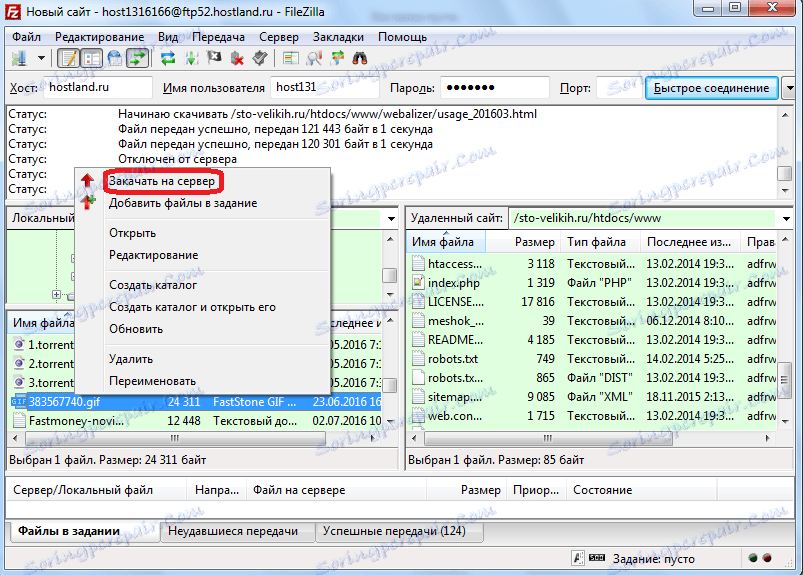Sort remote list by Имя файла column

tap(446, 242)
